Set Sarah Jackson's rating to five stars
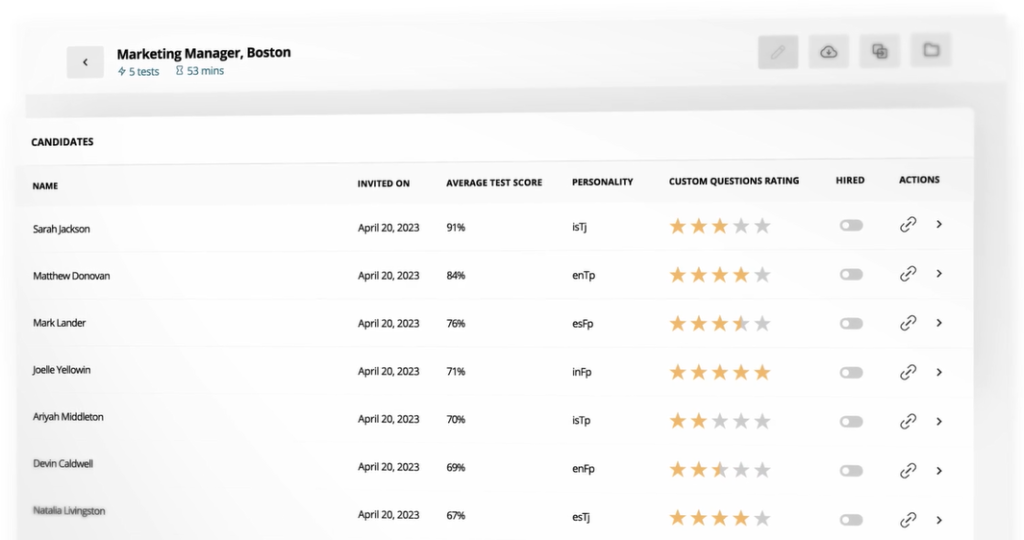This screenshot has height=540, width=1024. click(x=762, y=226)
